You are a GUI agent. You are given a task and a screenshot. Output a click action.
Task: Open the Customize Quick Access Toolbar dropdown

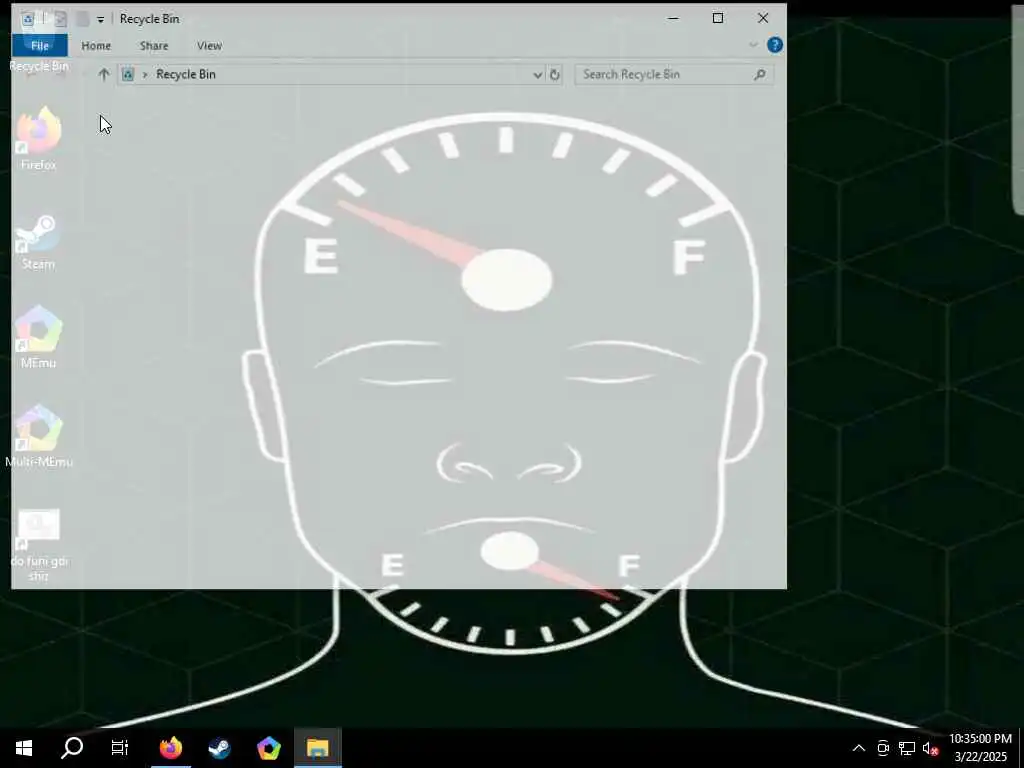pyautogui.click(x=101, y=20)
